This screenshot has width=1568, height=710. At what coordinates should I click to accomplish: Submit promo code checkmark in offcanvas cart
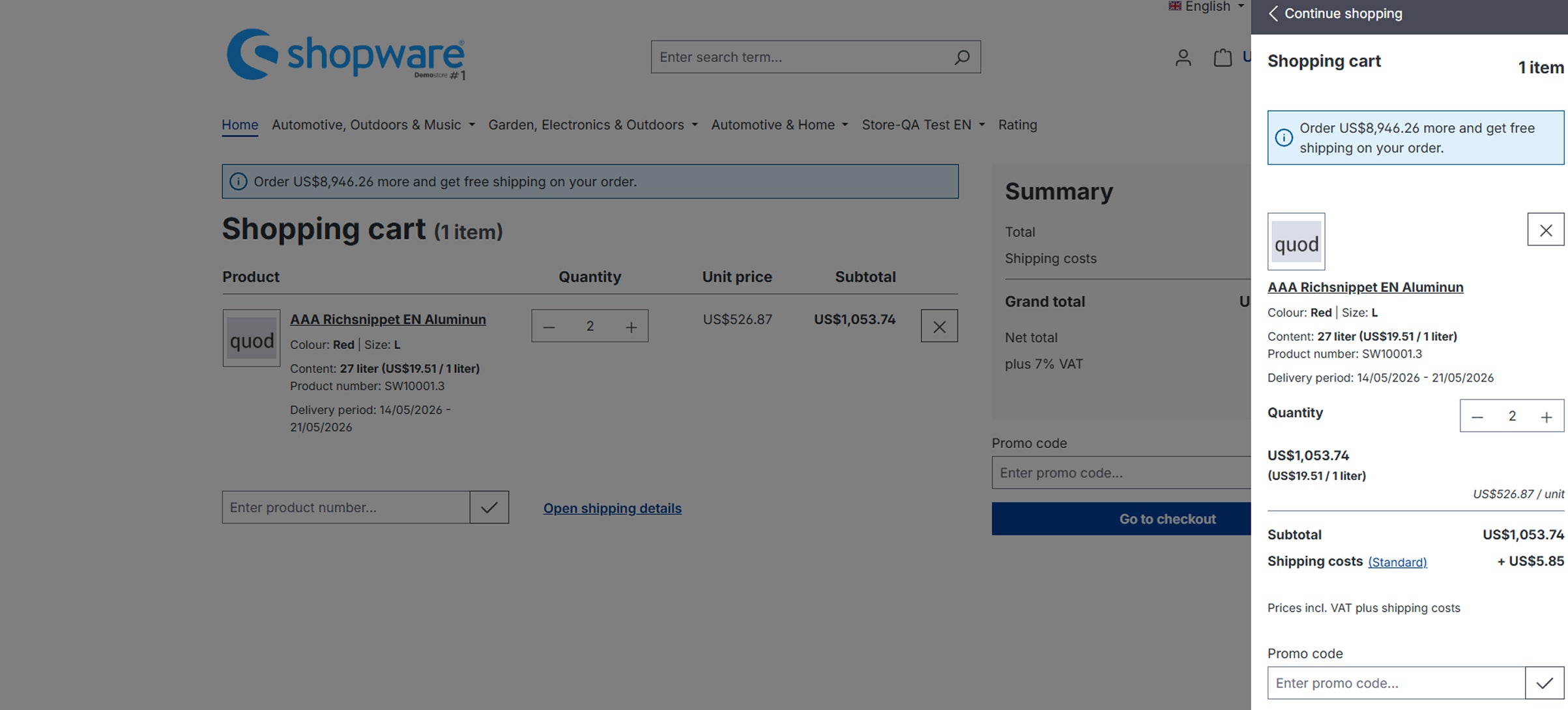coord(1545,683)
